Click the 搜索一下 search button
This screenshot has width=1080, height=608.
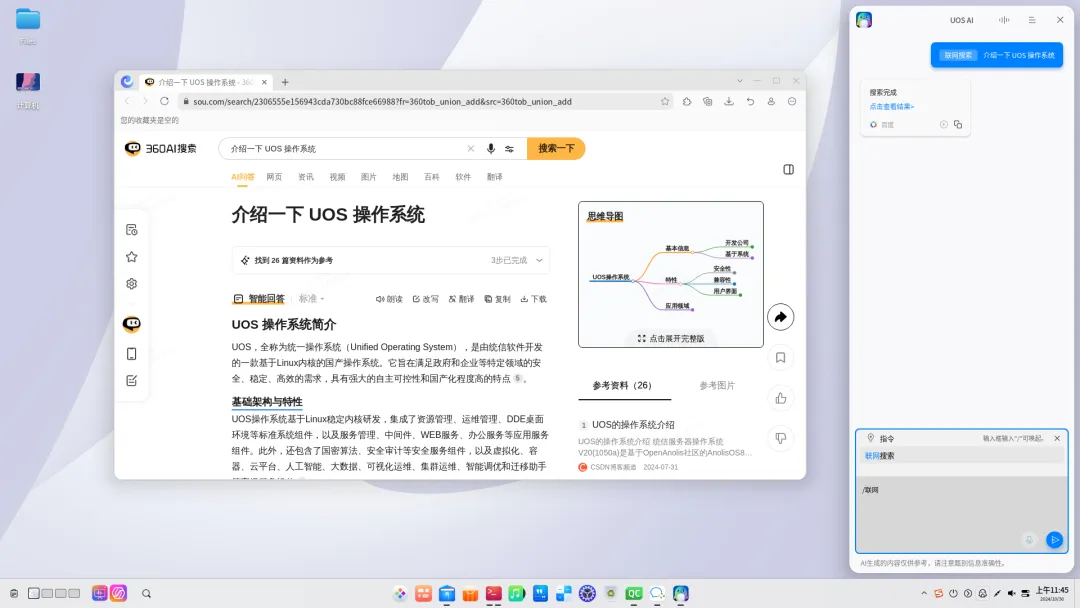(x=554, y=147)
